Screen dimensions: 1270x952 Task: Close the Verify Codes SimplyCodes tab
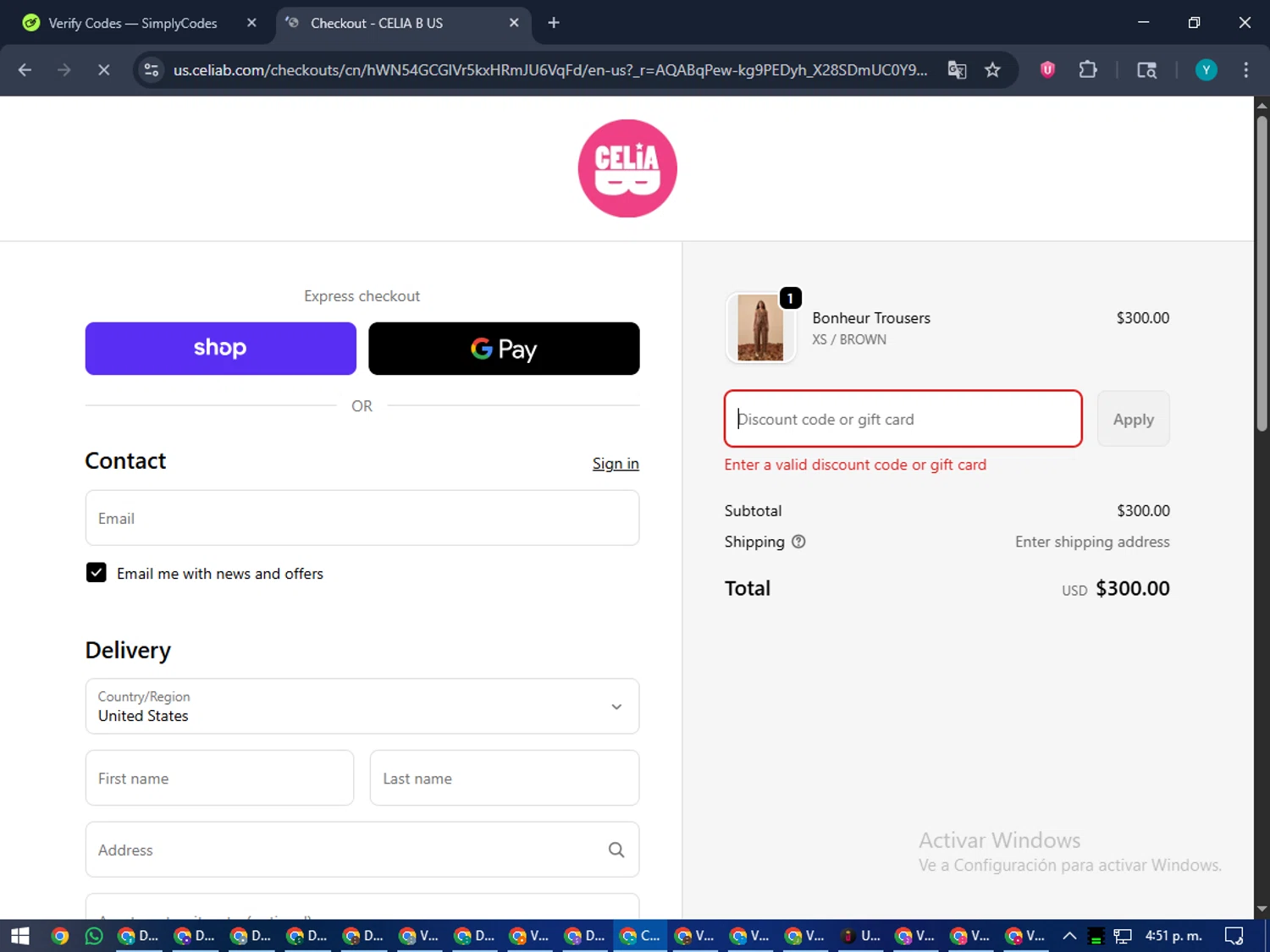(251, 23)
